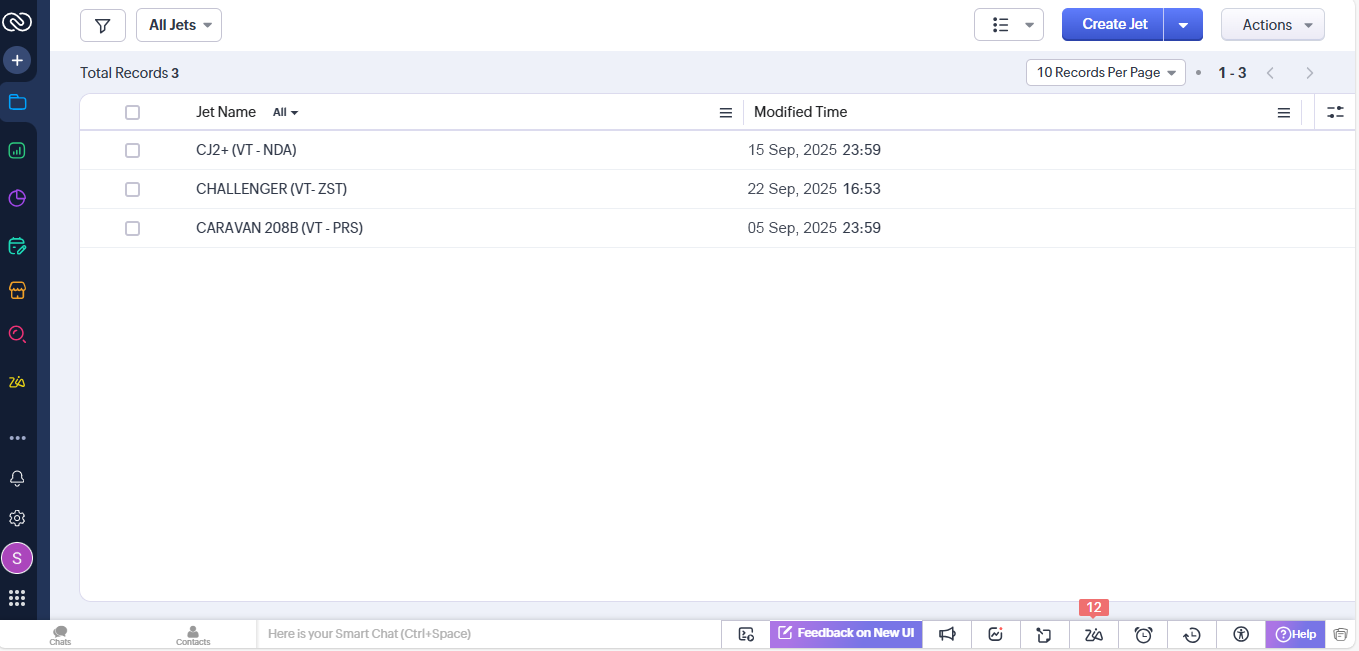1359x651 pixels.
Task: Click the column settings icon in table header
Action: [x=1335, y=112]
